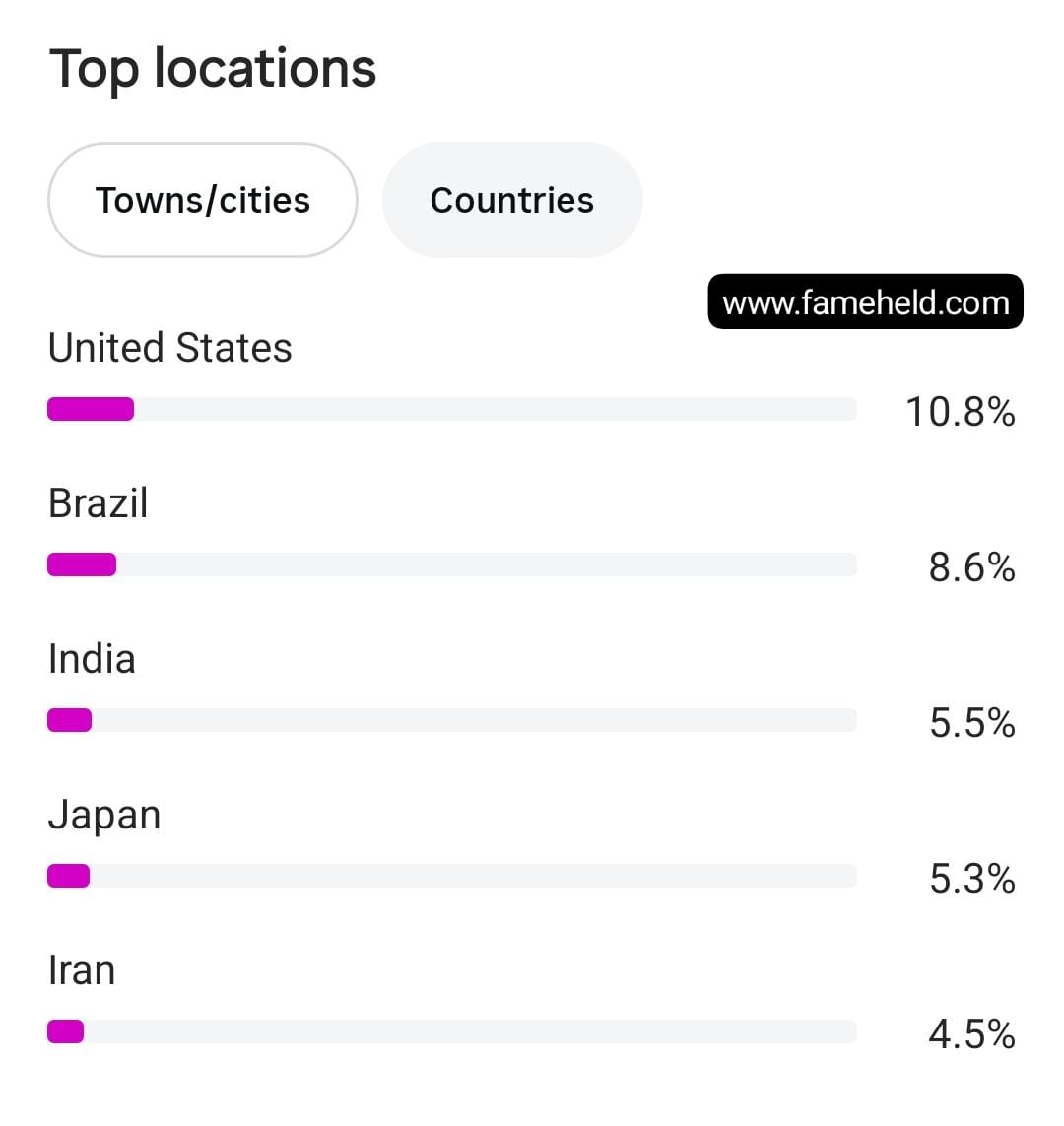Click the 5.3% value for Japan
Screen dimensions: 1064x1126
972,879
